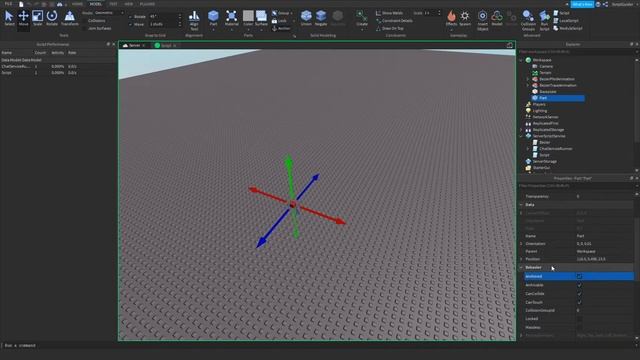Collapse the Workspace tree node
The width and height of the screenshot is (640, 360).
[x=521, y=60]
